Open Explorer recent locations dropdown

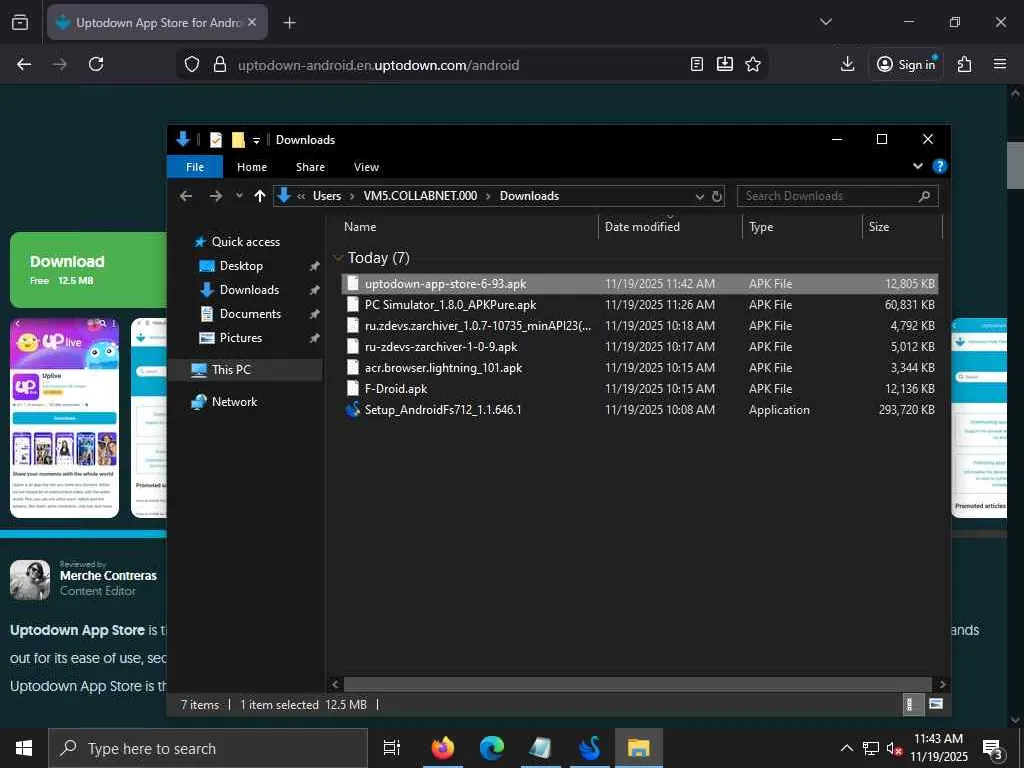tap(240, 196)
